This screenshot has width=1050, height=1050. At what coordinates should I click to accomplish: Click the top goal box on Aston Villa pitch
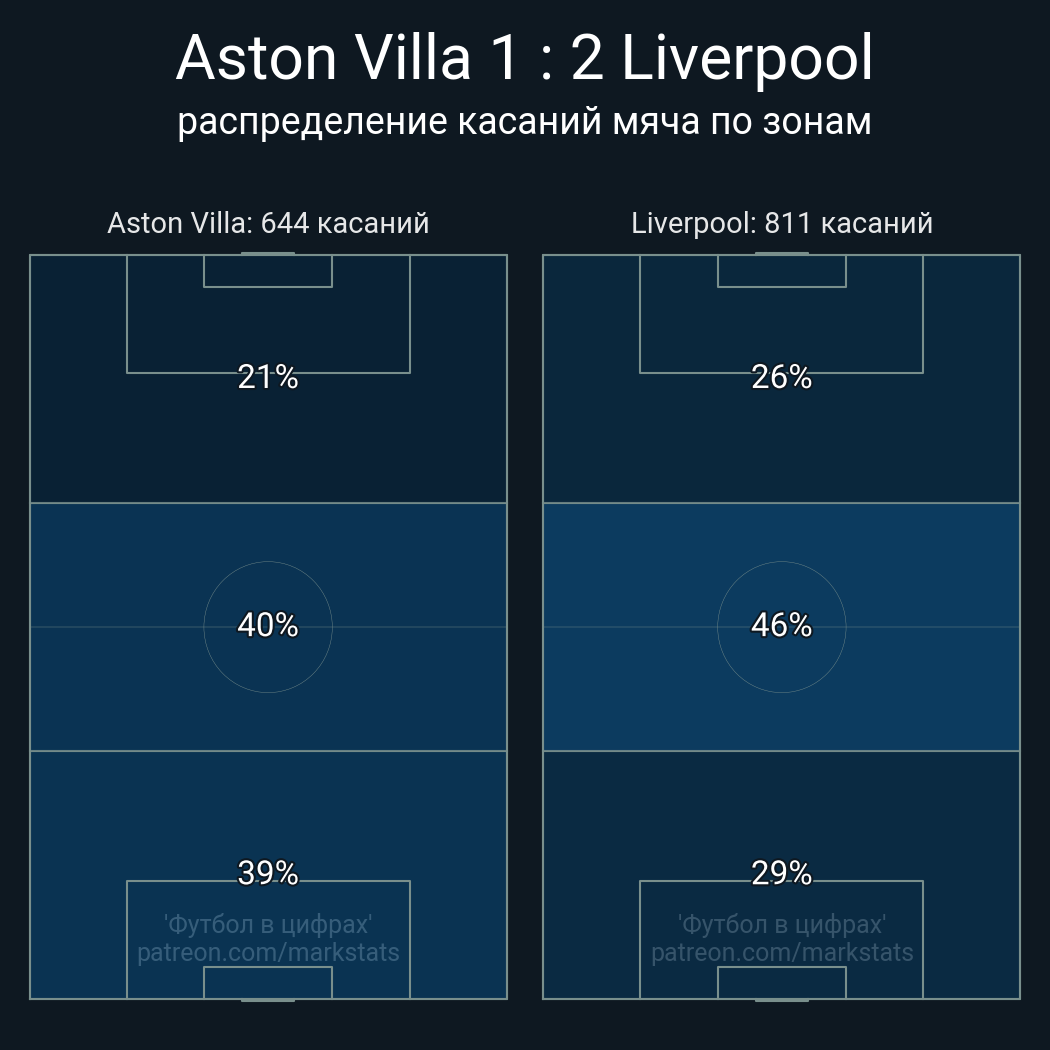point(268,271)
